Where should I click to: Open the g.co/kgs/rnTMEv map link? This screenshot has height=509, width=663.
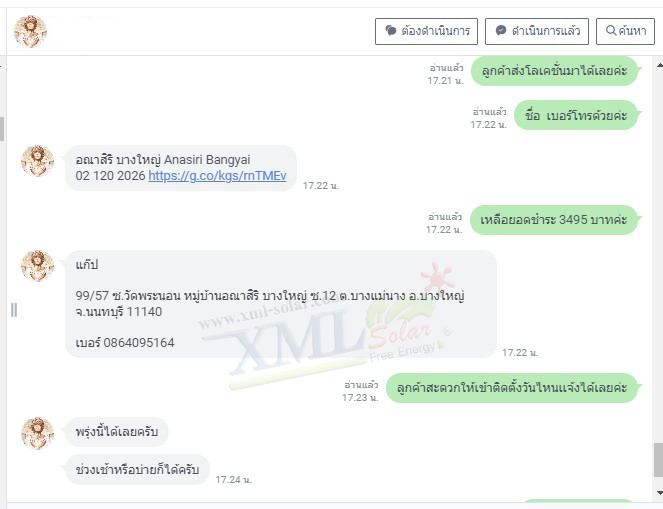217,176
